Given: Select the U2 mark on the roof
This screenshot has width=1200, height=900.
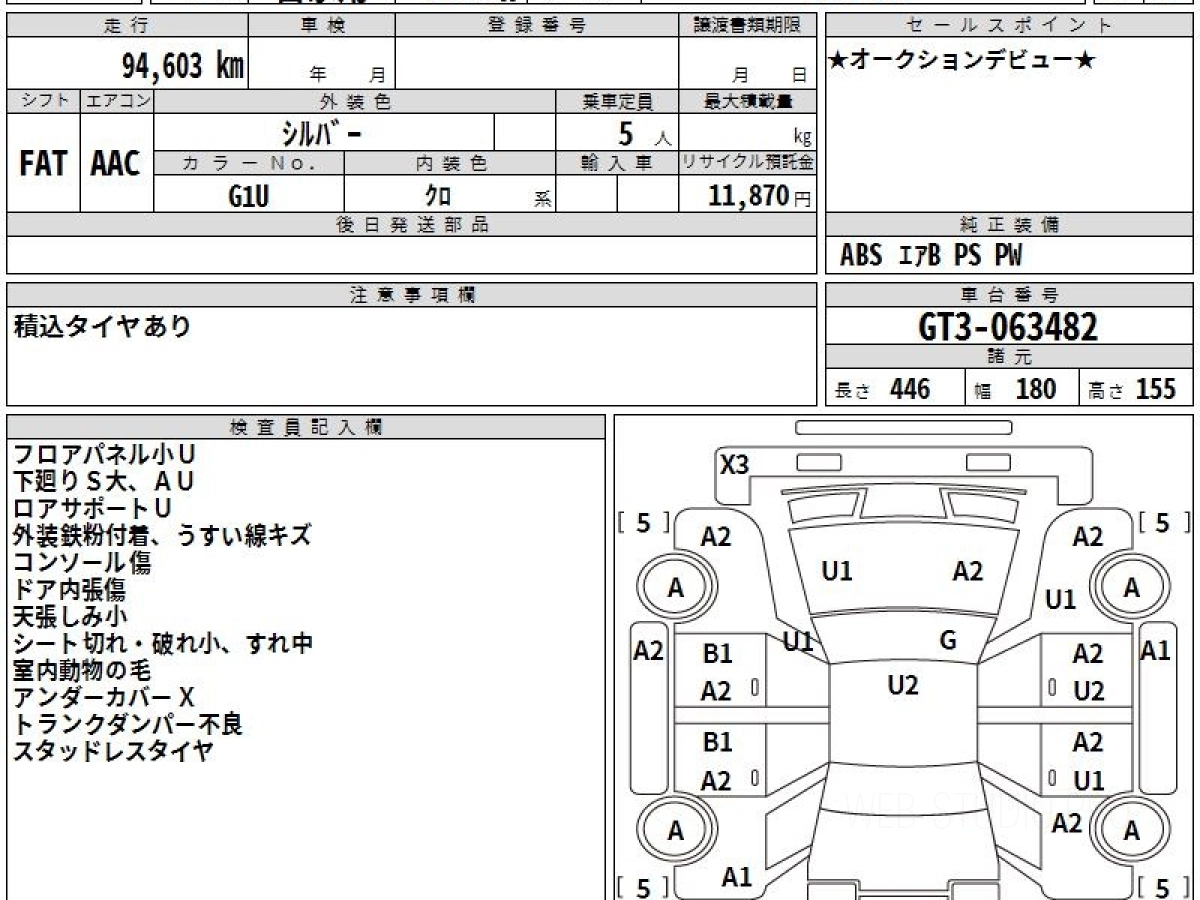Looking at the screenshot, I should tap(903, 685).
